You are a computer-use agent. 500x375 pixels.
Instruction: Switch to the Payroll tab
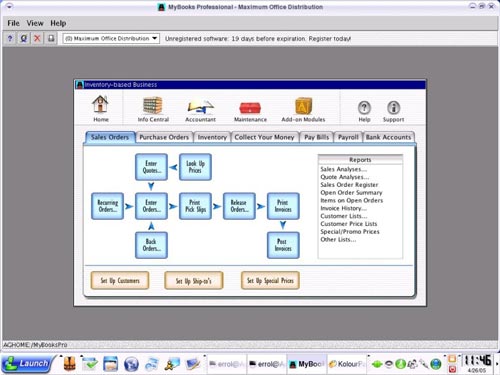[x=348, y=137]
